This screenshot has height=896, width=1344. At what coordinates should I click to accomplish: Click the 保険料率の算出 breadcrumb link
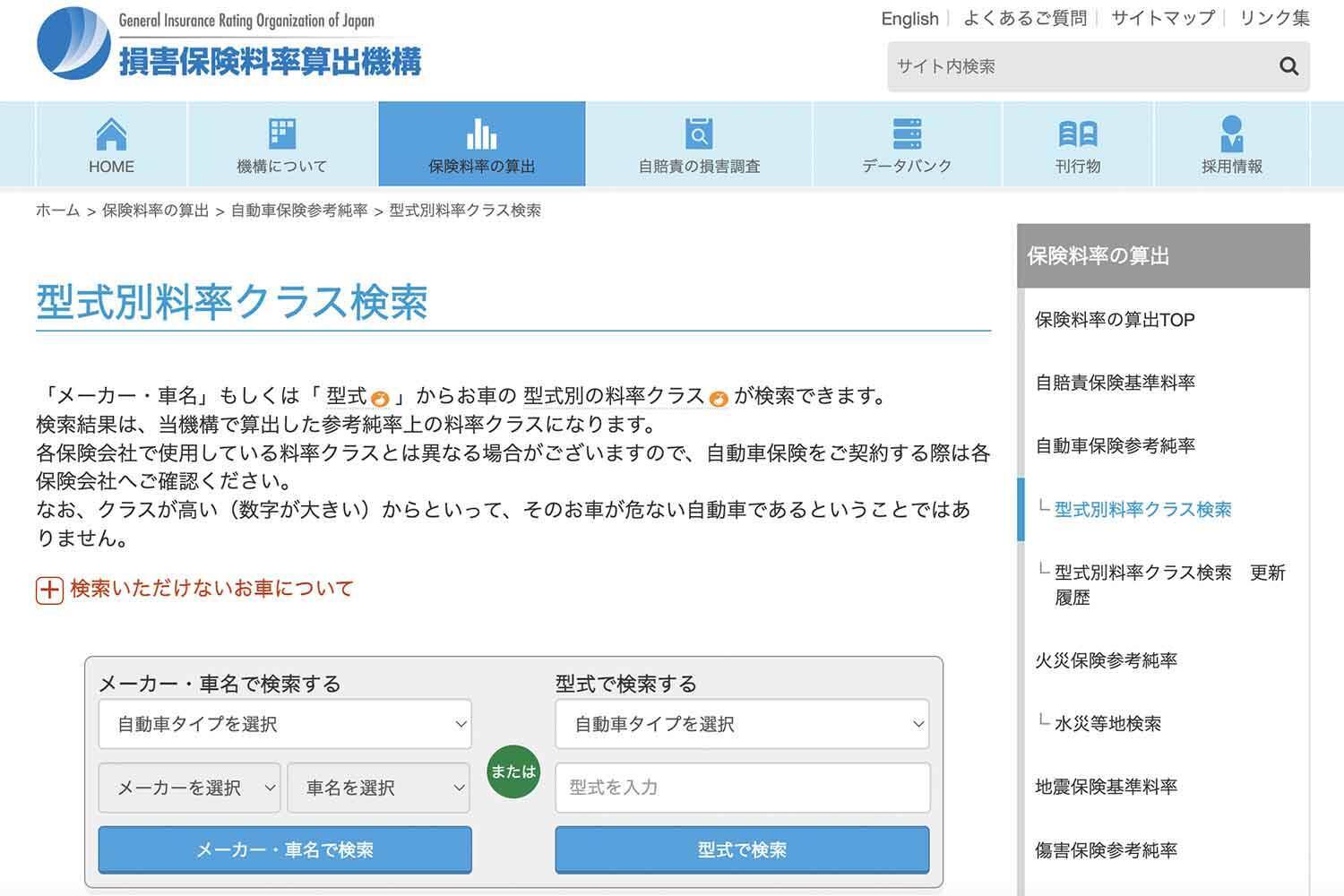coord(155,211)
